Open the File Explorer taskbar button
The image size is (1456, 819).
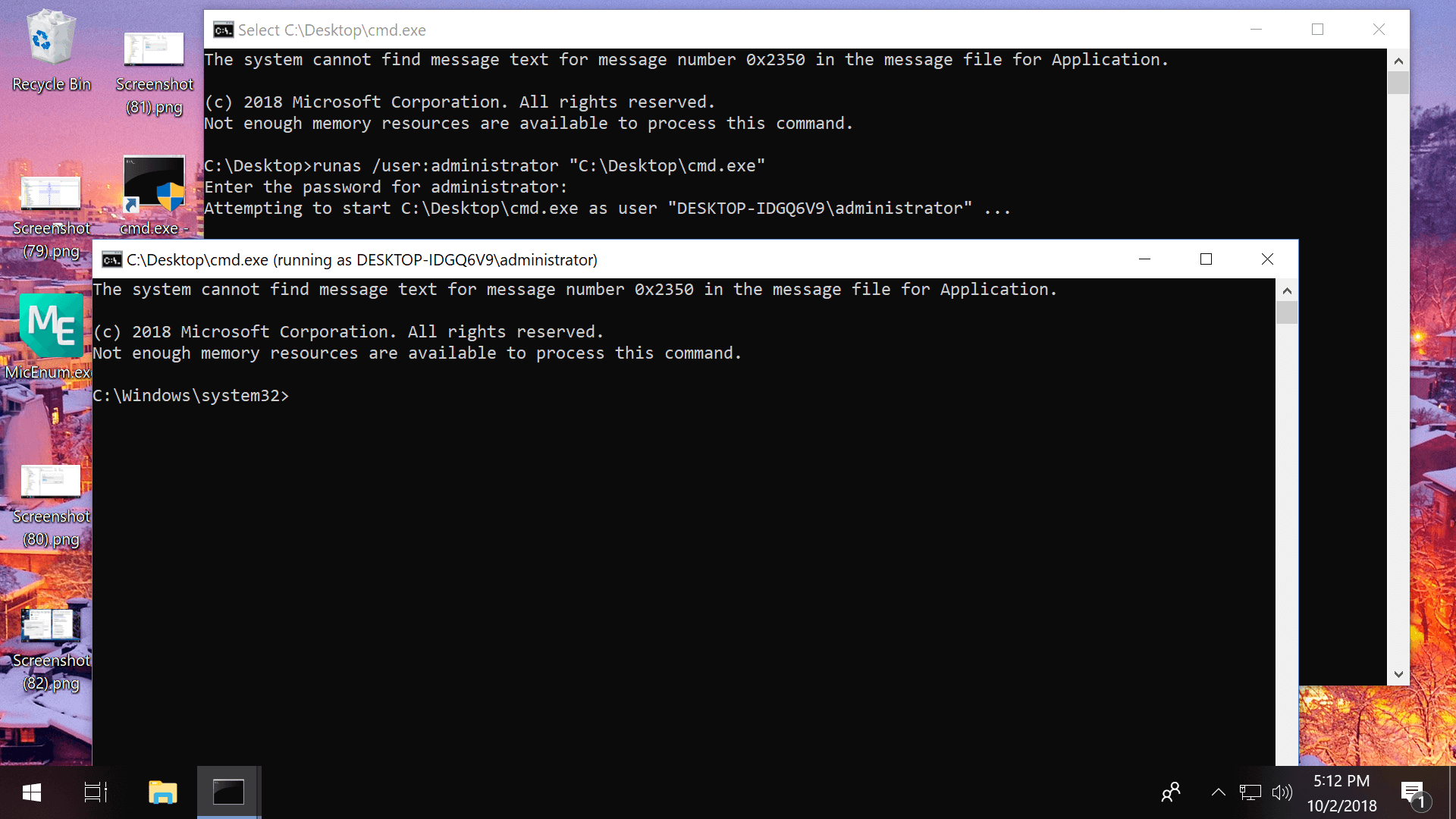point(162,791)
